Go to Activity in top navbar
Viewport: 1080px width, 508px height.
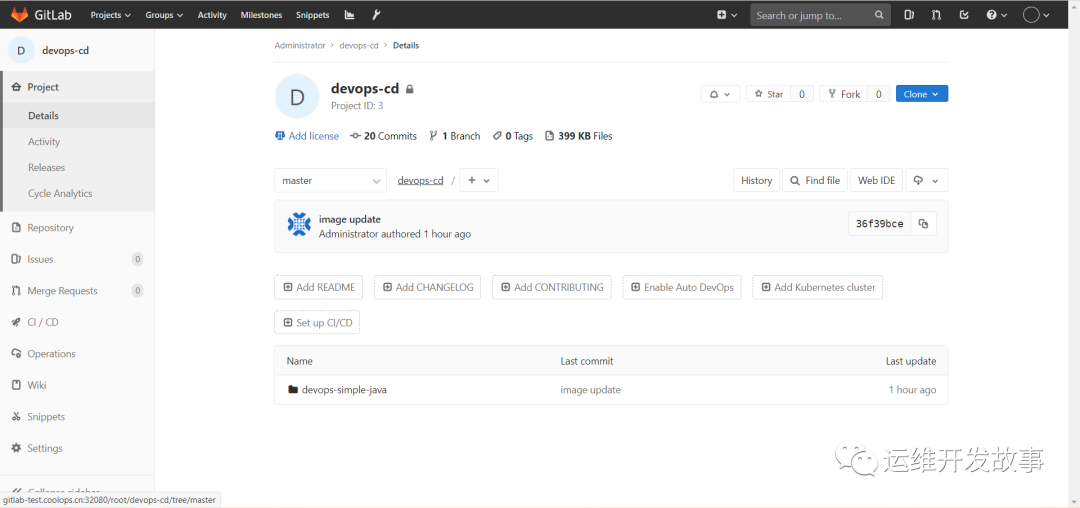coord(211,14)
